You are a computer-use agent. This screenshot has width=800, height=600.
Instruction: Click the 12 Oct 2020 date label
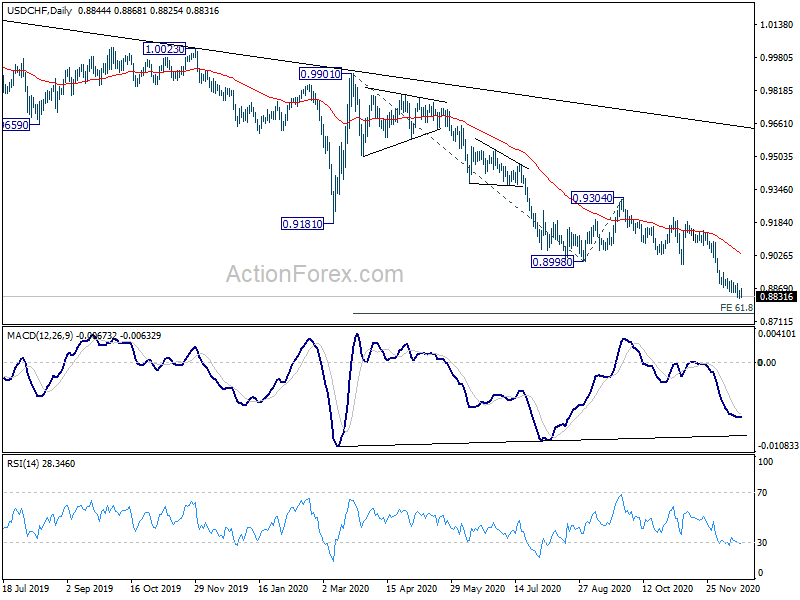(x=667, y=588)
